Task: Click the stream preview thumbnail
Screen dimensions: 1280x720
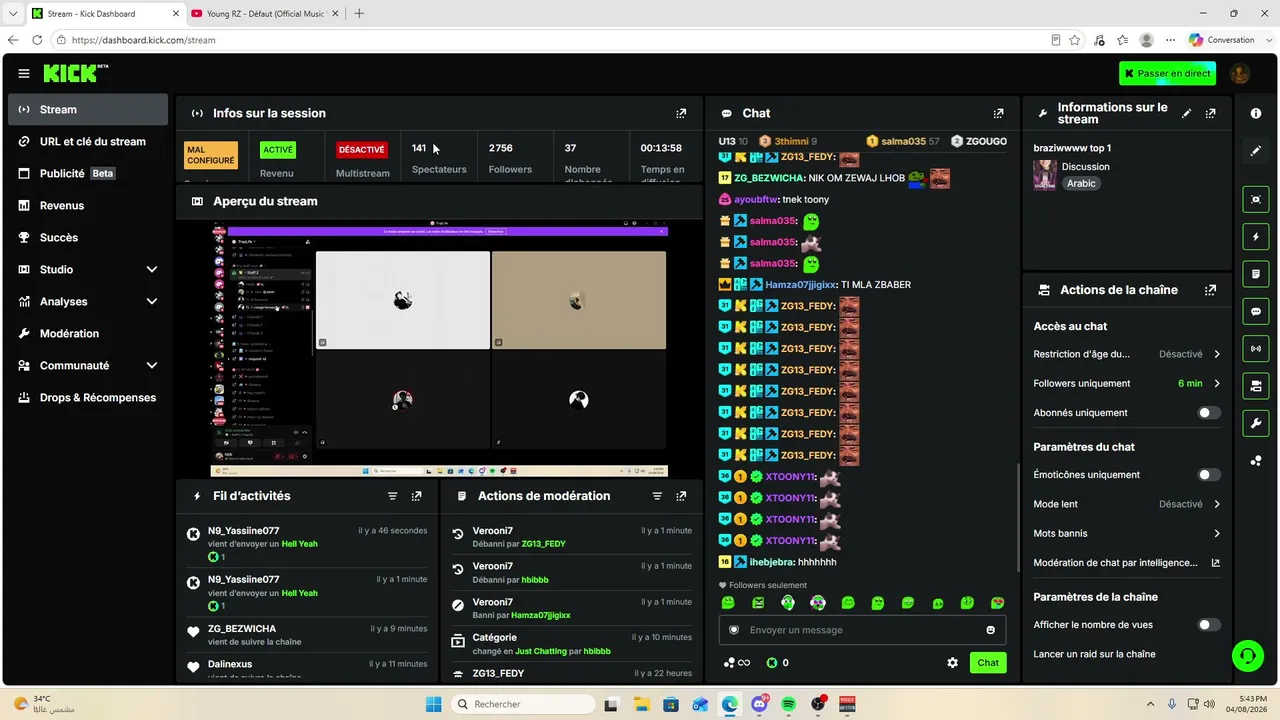Action: [x=439, y=350]
